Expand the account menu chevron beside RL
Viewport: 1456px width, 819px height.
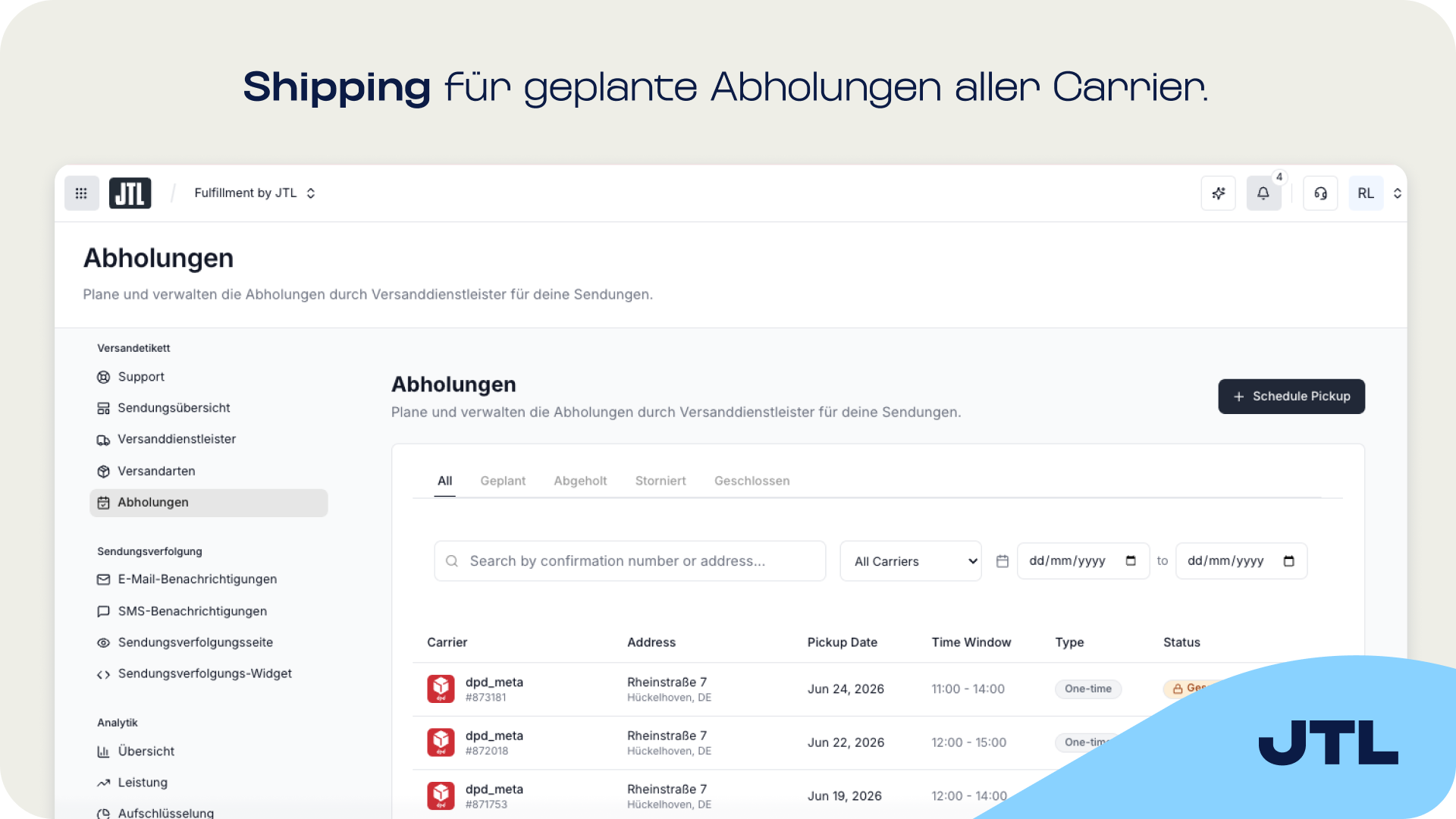tap(1397, 193)
